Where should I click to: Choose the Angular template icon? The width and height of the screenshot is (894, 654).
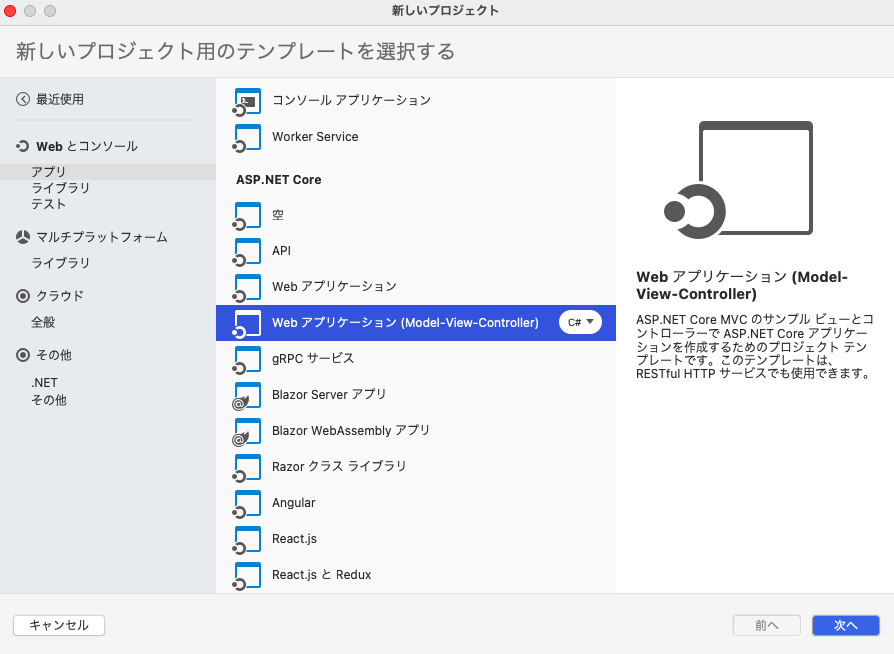tap(247, 503)
